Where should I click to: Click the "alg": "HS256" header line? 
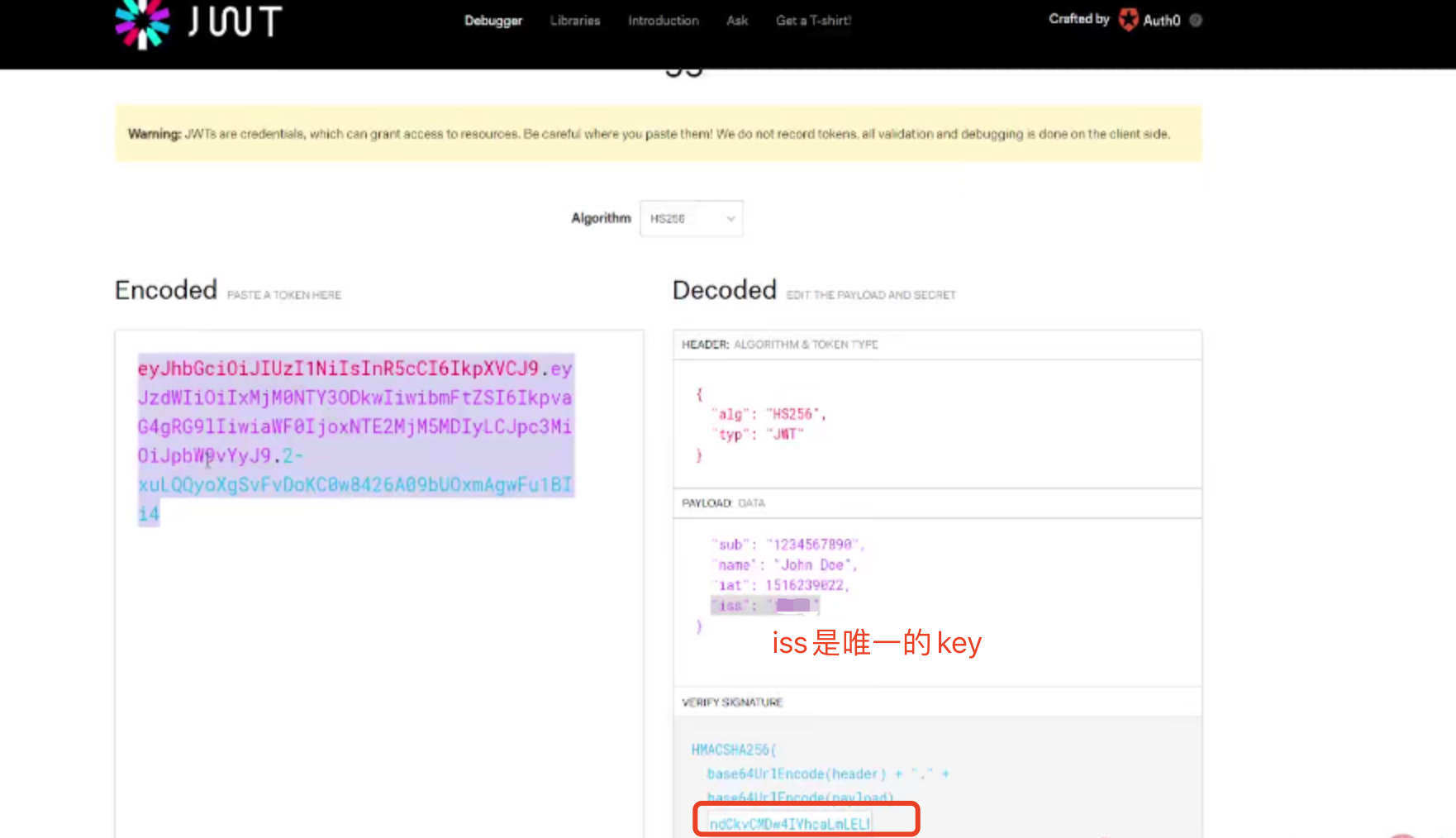pos(768,414)
